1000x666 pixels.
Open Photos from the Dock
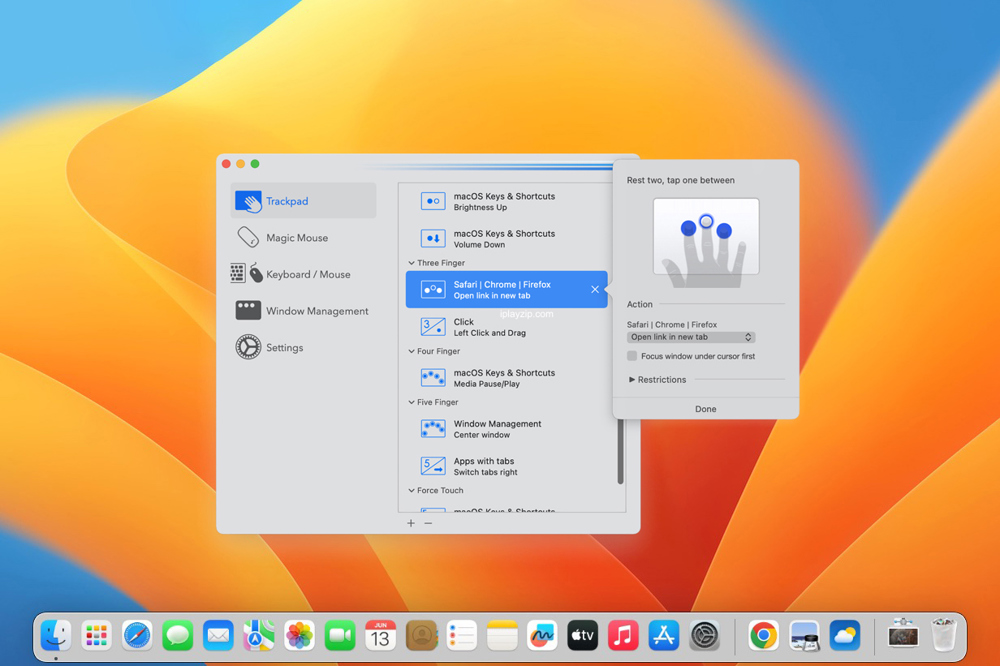pos(299,636)
